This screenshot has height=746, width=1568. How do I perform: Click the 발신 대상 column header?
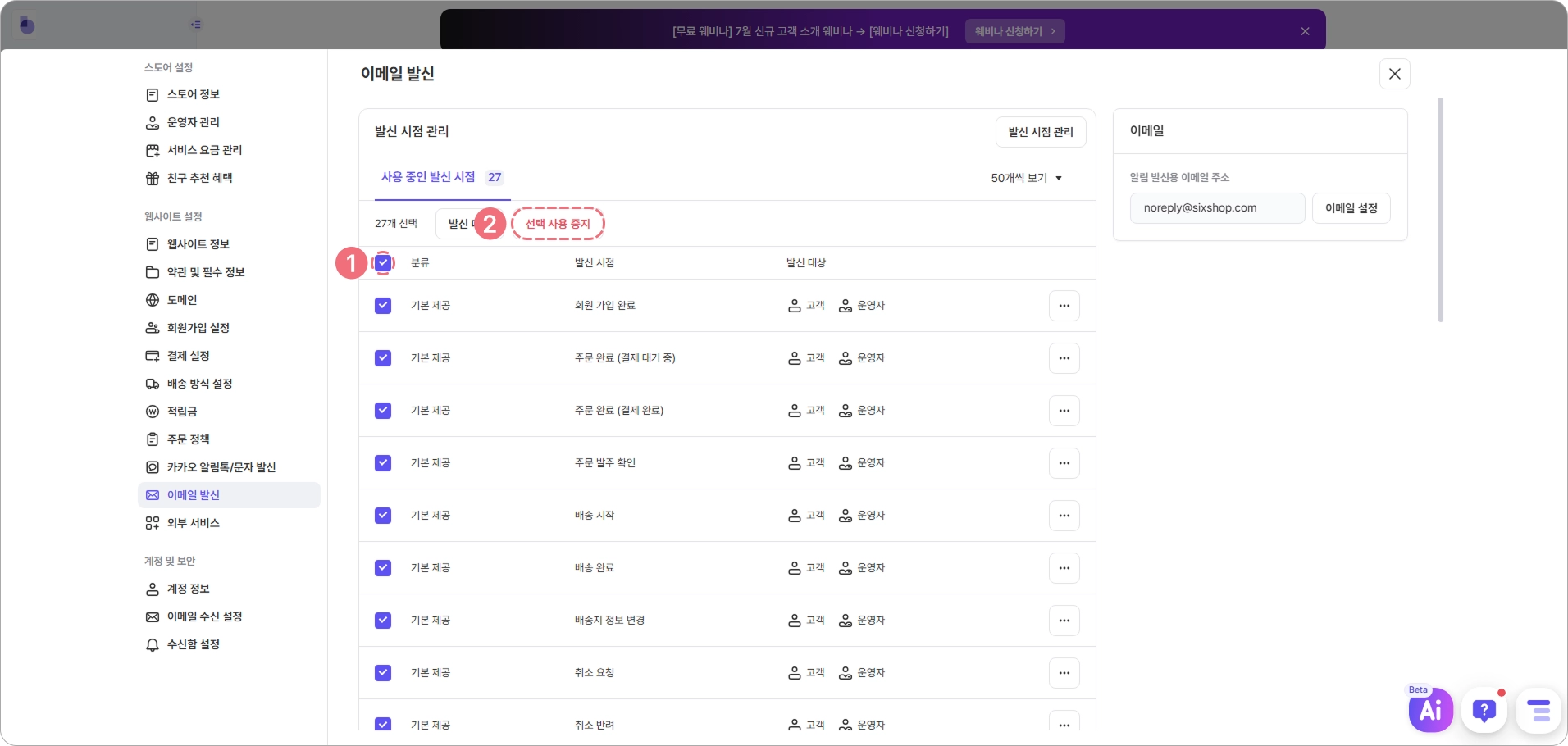tap(806, 262)
